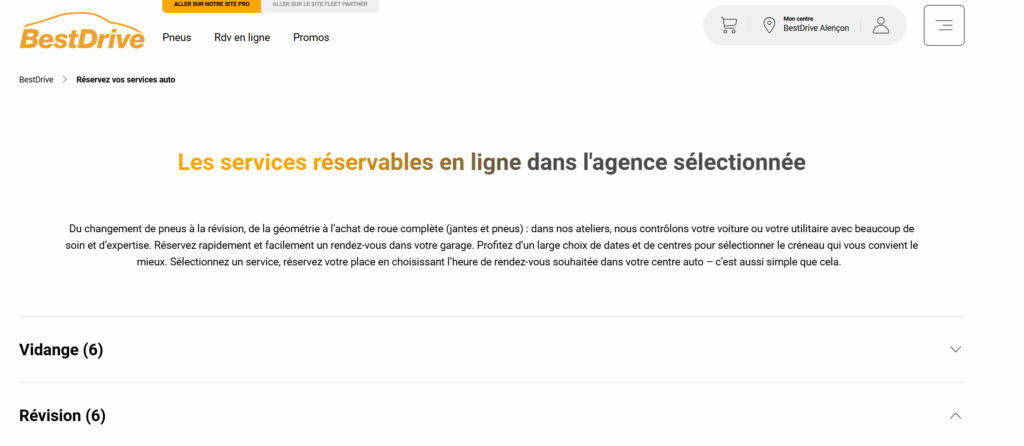Click the Révision (6) heading

62,416
